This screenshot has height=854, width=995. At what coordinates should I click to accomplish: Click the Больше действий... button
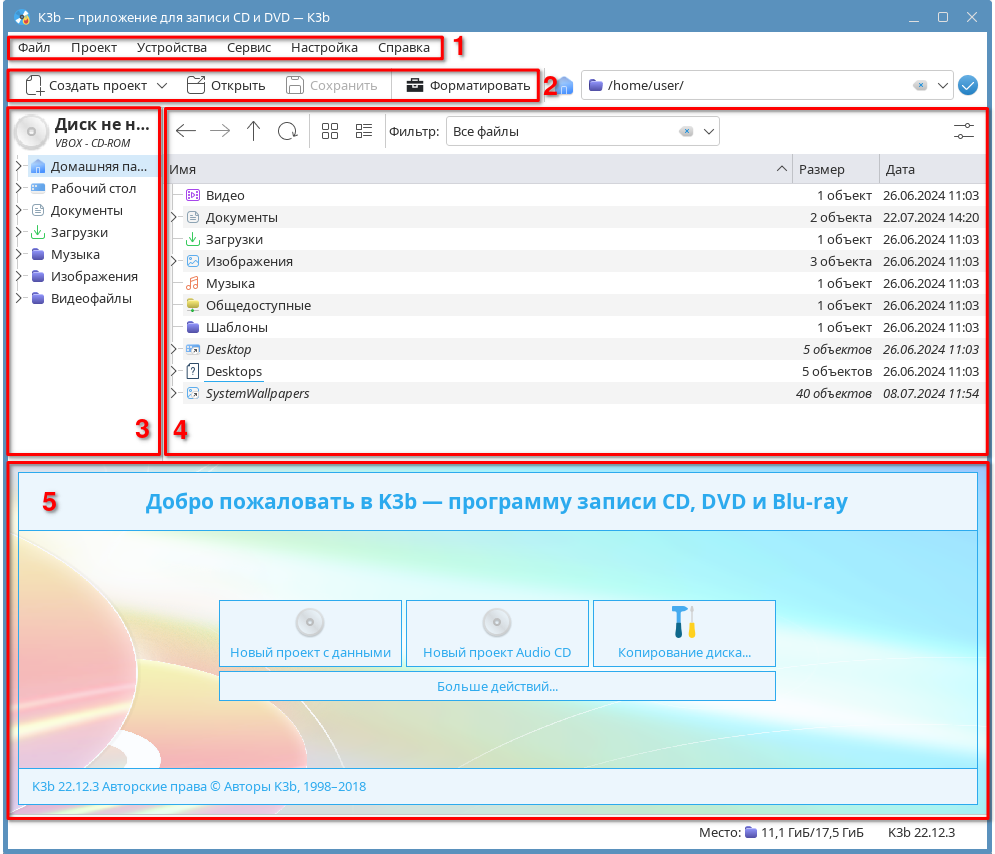click(x=497, y=687)
